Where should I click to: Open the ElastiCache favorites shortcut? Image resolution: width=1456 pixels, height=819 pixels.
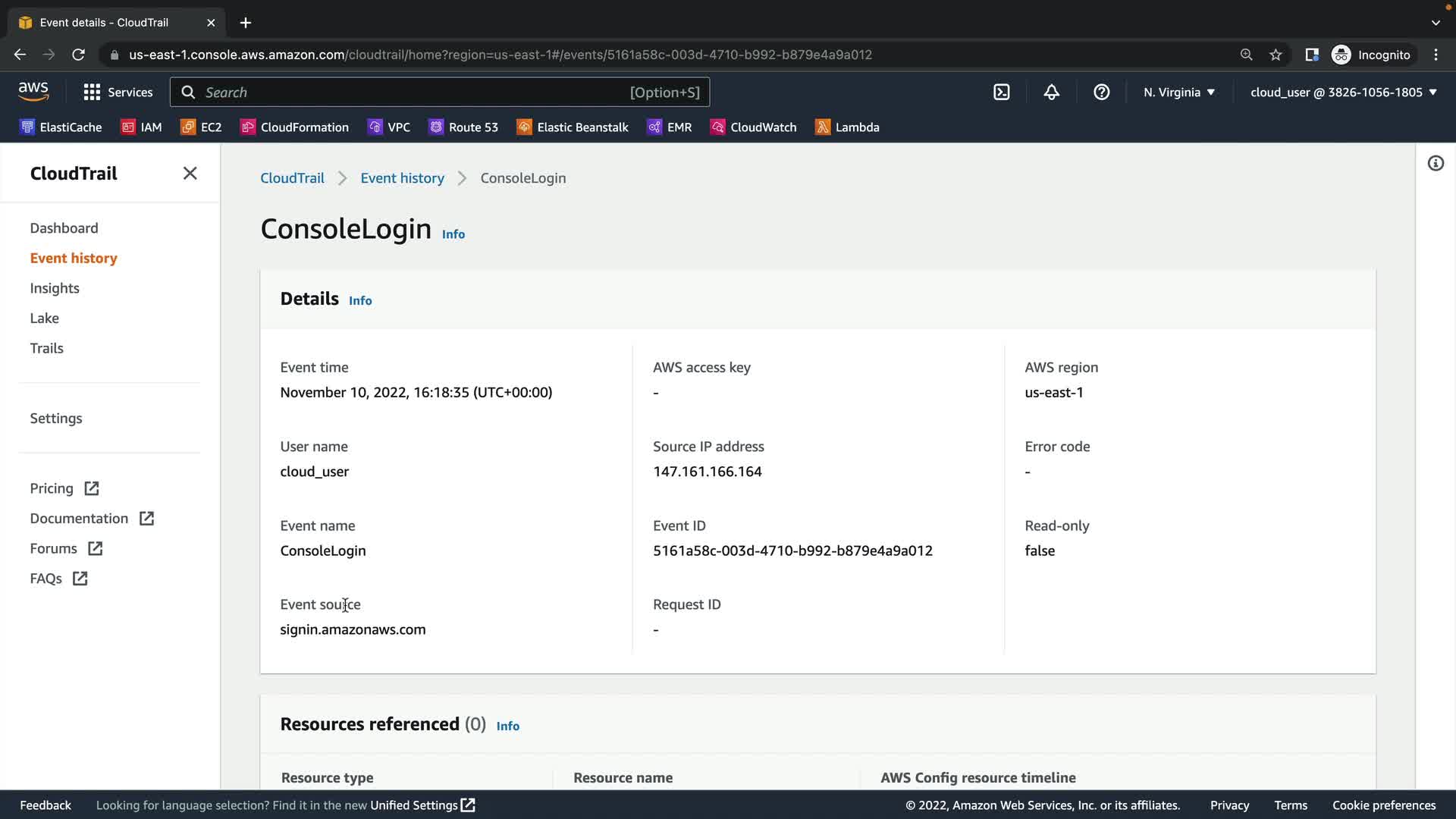pos(61,127)
